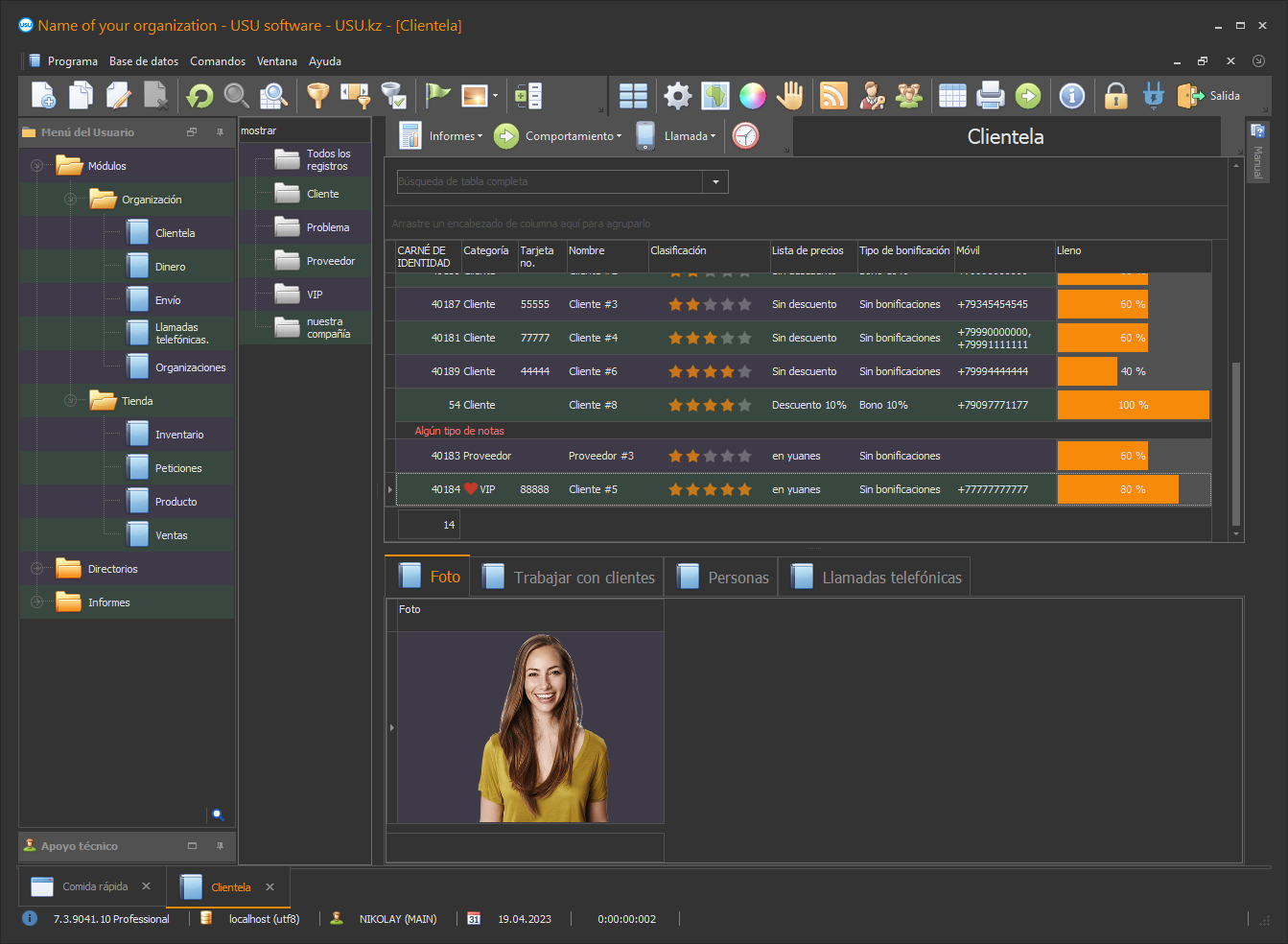Click the user with key icon
Viewport: 1288px width, 944px height.
coord(871,96)
